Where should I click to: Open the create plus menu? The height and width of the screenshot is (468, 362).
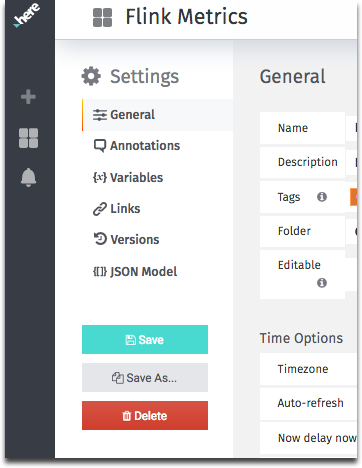[28, 97]
